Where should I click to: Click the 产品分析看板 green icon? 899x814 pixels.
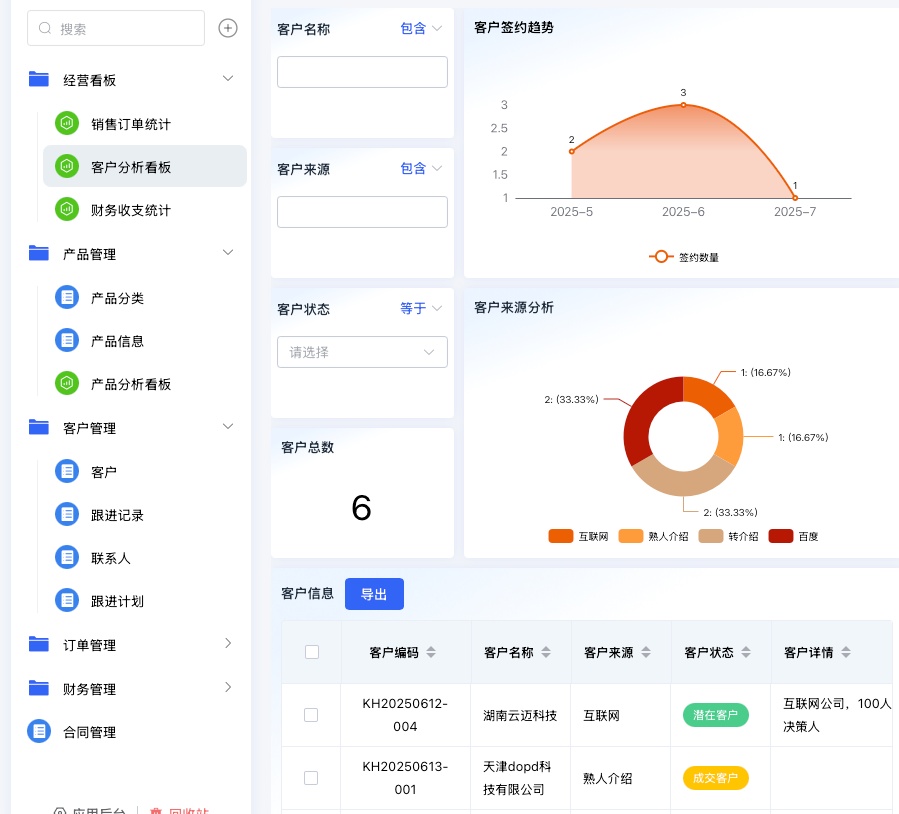coord(66,383)
